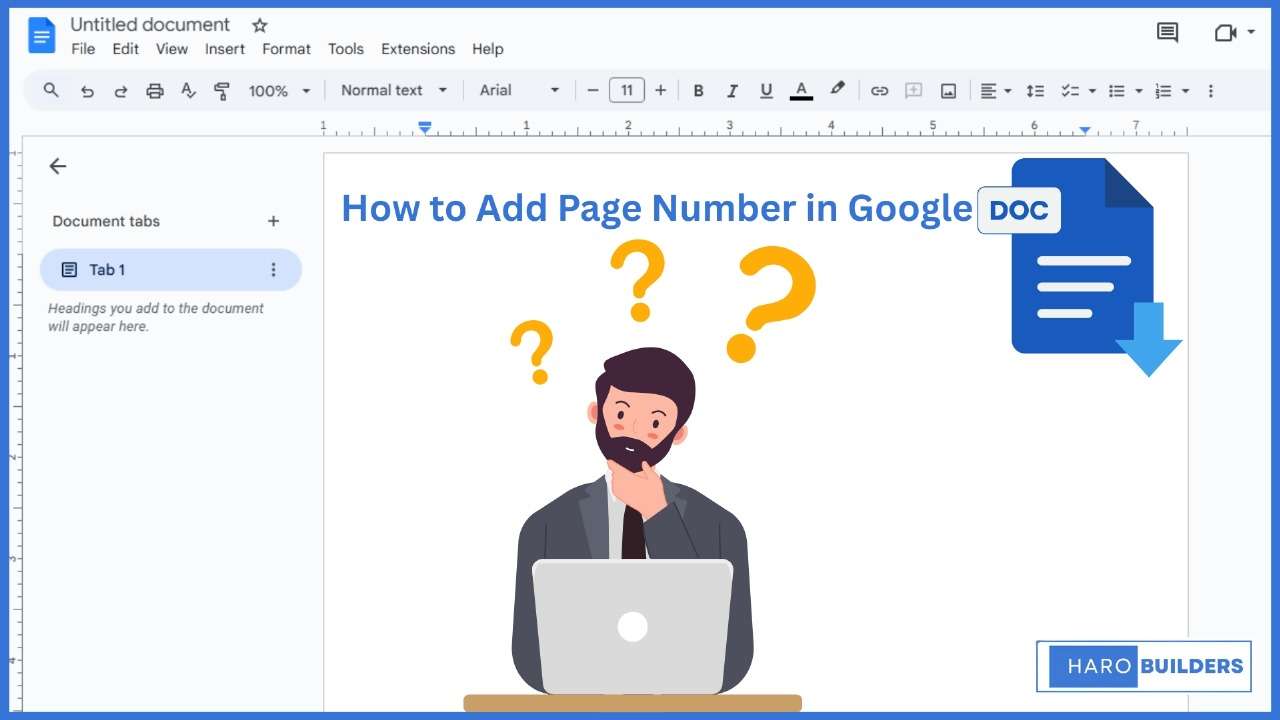
Task: Open line and paragraph spacing
Action: click(x=1035, y=91)
